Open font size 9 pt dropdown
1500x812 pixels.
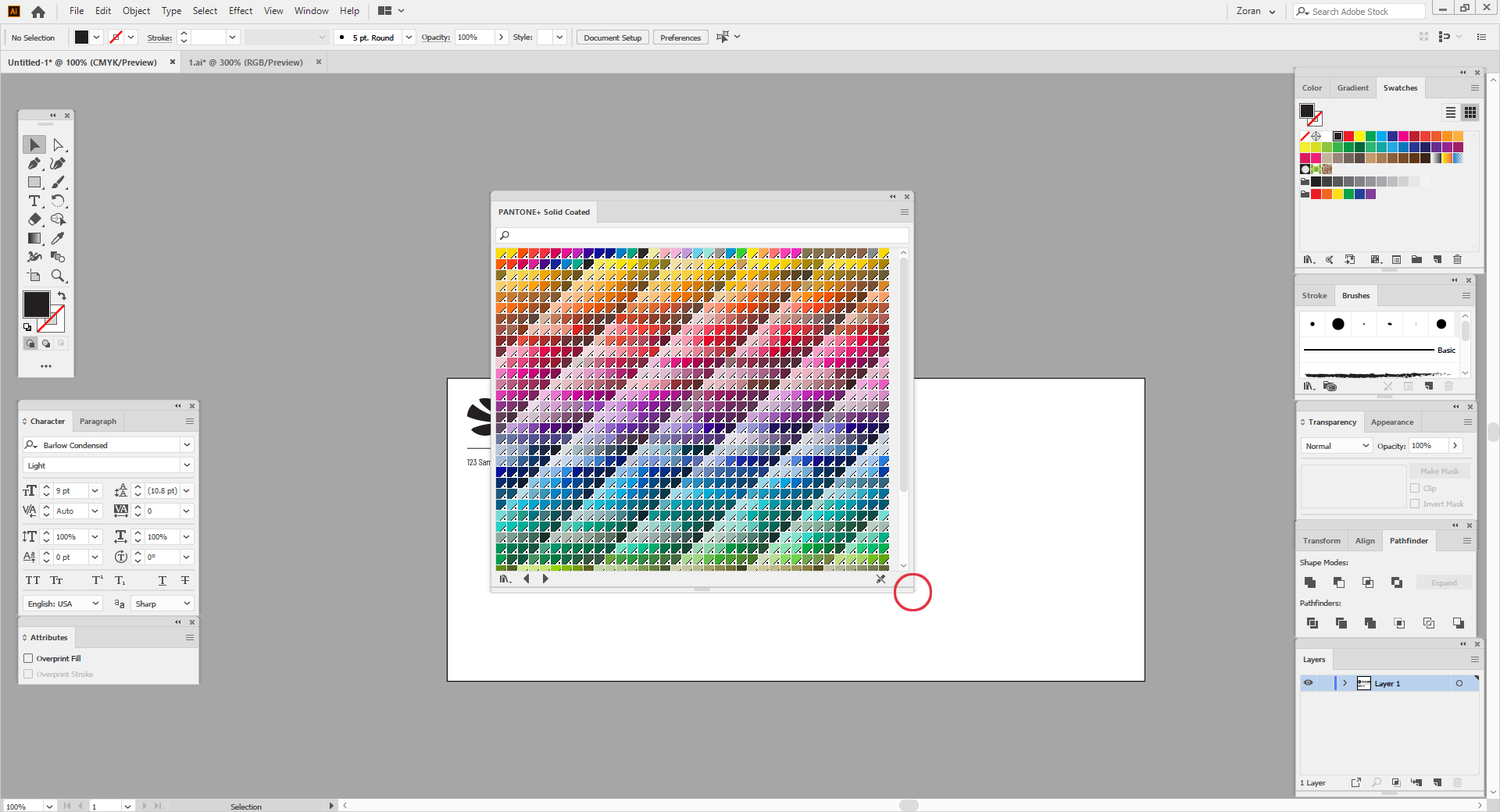95,490
